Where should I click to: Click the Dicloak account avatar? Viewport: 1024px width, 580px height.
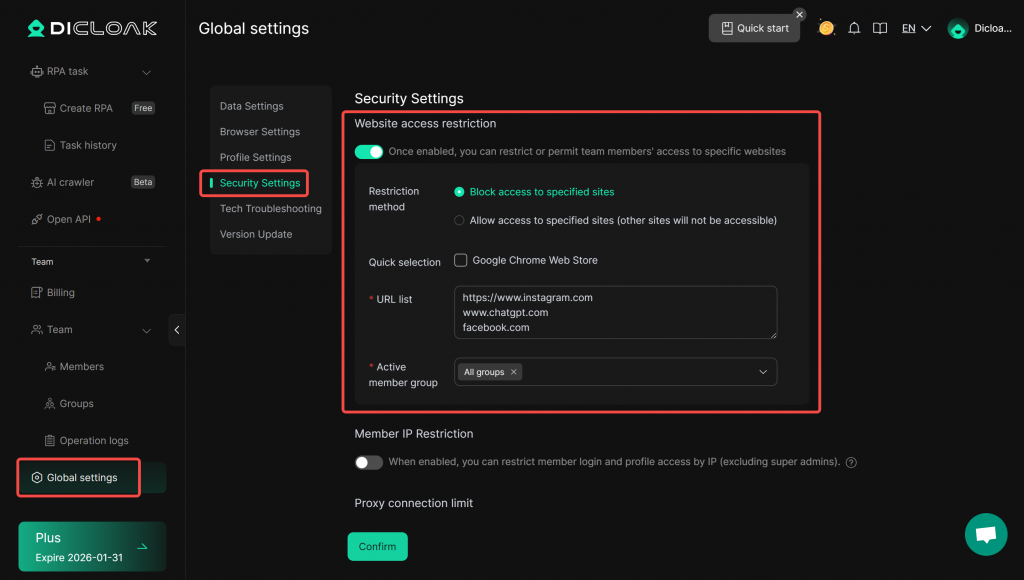958,29
